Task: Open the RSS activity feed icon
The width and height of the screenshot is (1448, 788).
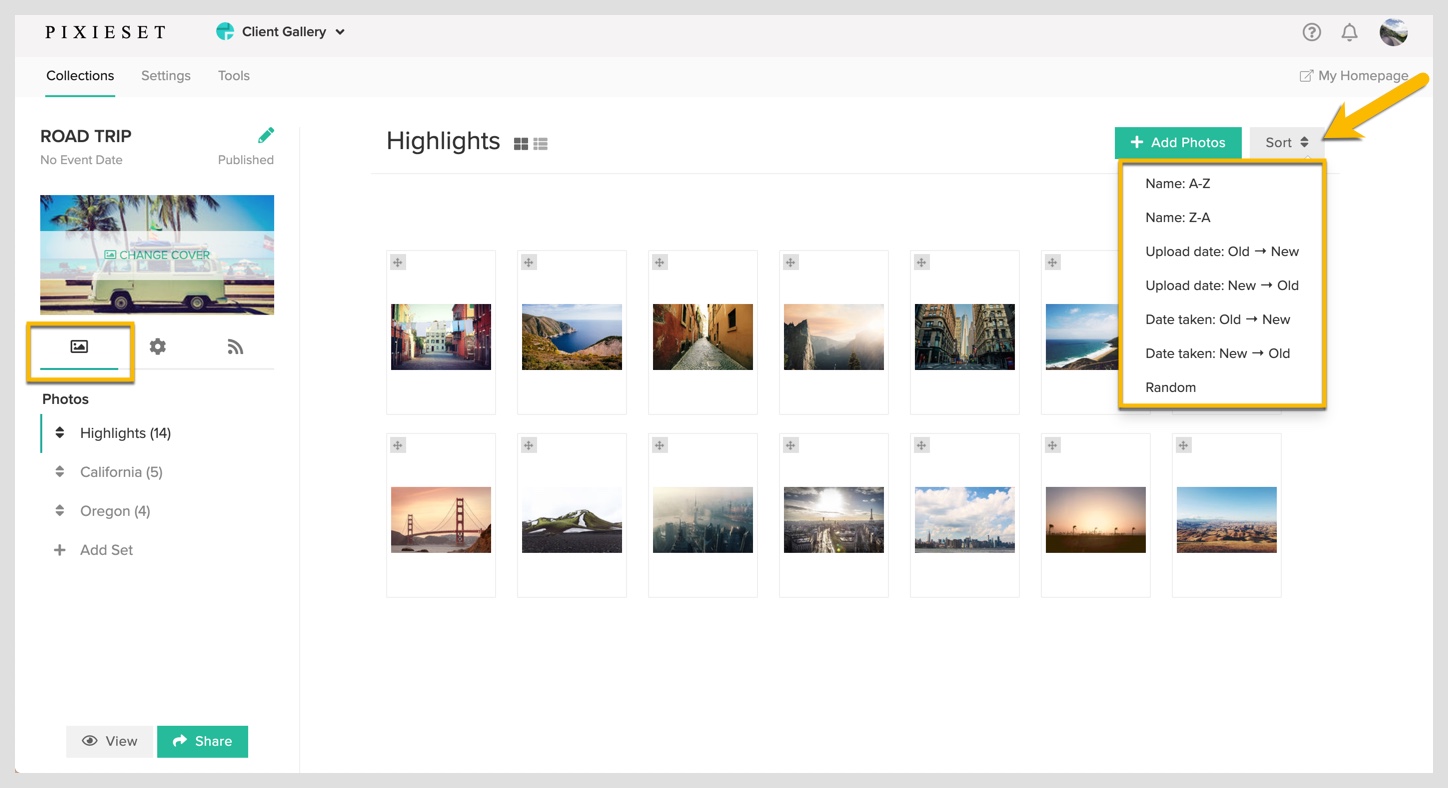Action: coord(235,346)
